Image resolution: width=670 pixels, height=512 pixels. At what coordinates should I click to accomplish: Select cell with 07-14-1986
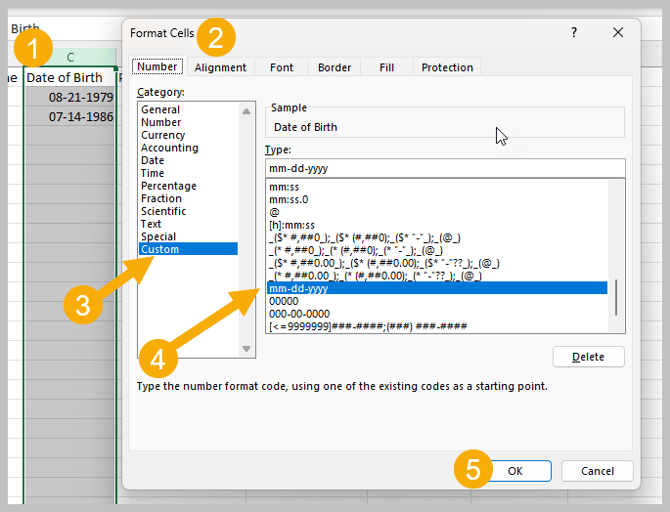pos(70,117)
